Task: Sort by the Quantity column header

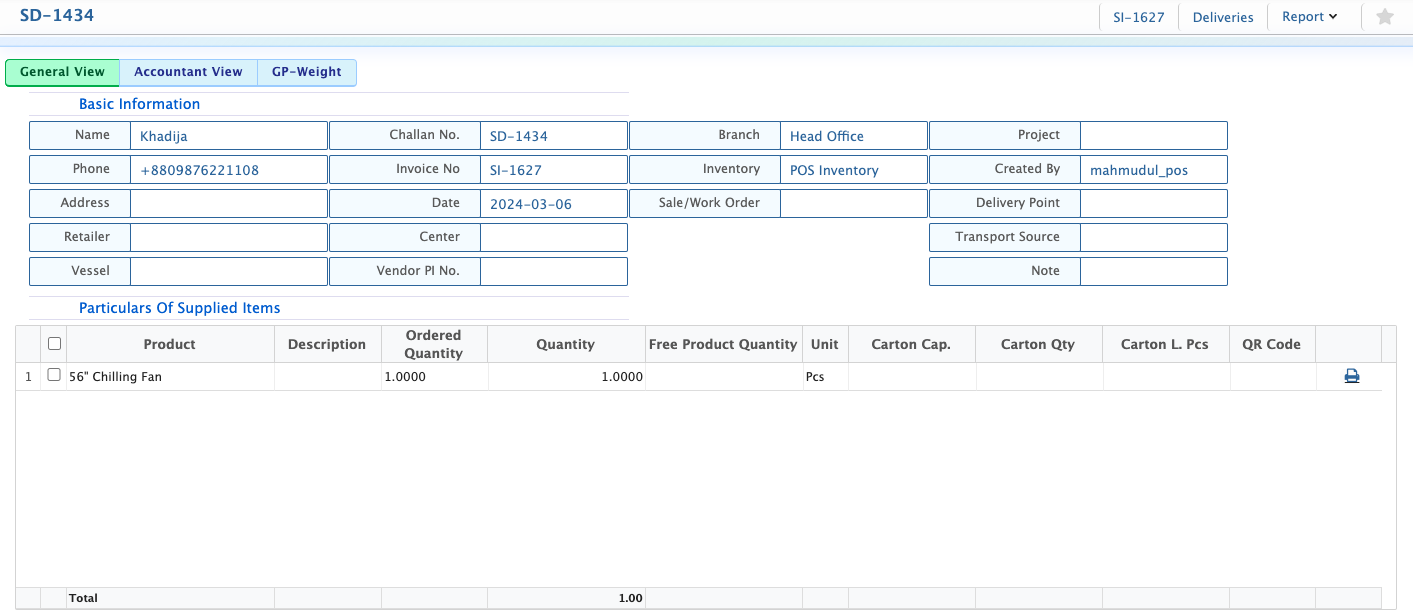Action: coord(565,344)
